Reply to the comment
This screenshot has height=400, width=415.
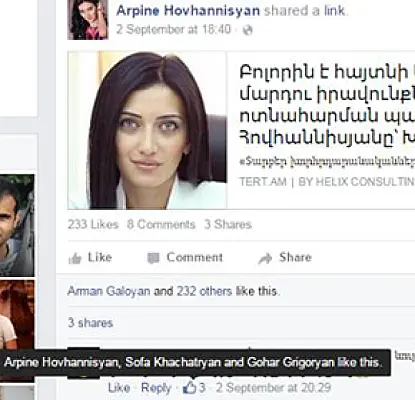pyautogui.click(x=156, y=388)
